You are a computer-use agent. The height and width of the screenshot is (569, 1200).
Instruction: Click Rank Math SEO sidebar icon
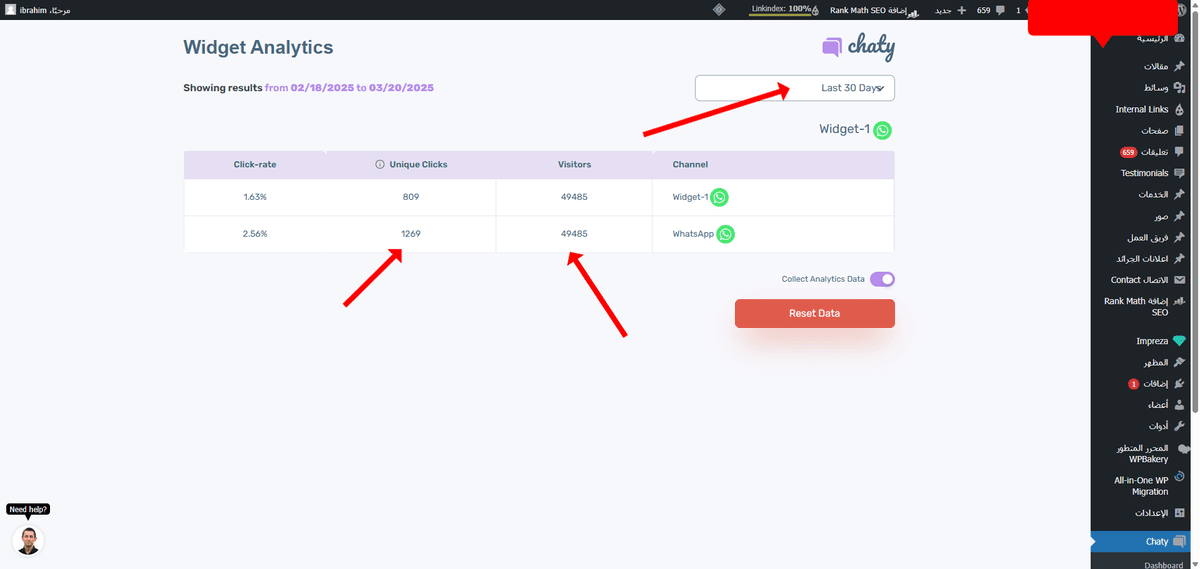click(1180, 301)
